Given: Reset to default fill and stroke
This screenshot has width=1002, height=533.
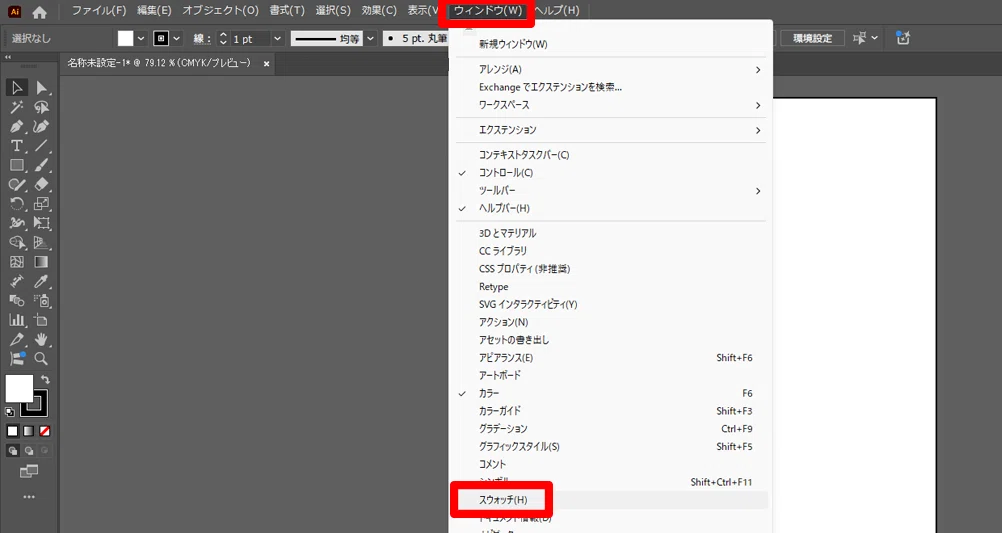Looking at the screenshot, I should 10,412.
